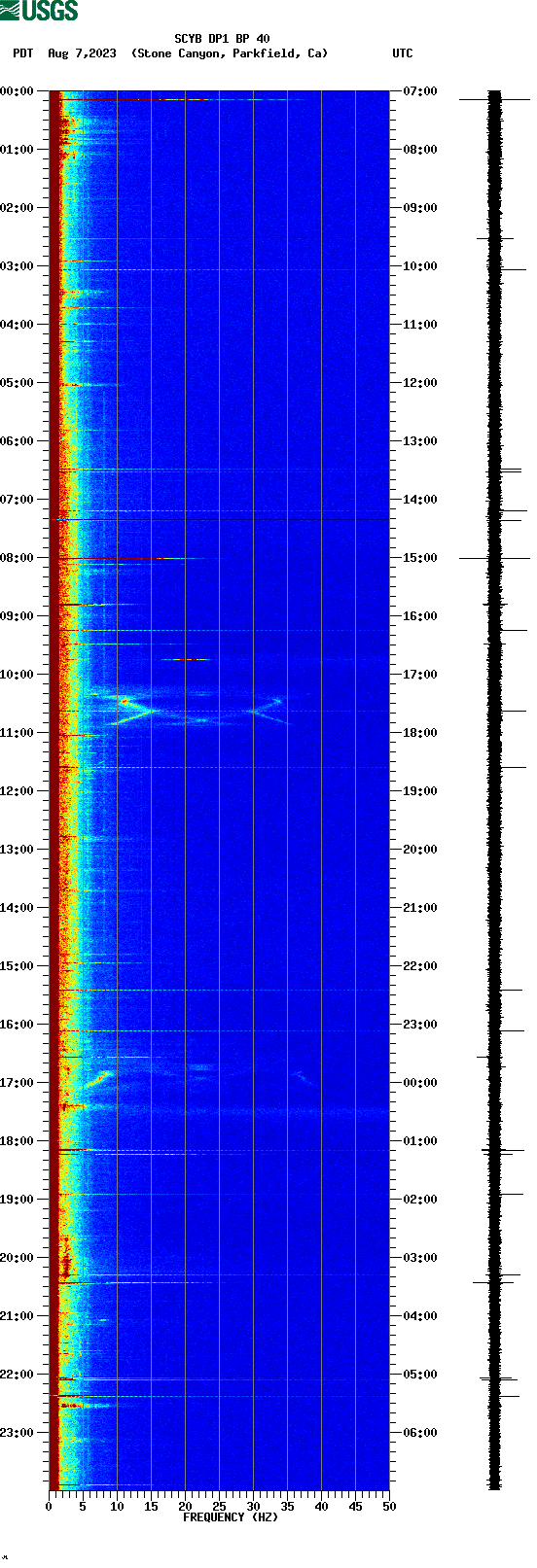Click the title text 'SCYB DP1 BP 40'
537x1568 pixels.
222,39
